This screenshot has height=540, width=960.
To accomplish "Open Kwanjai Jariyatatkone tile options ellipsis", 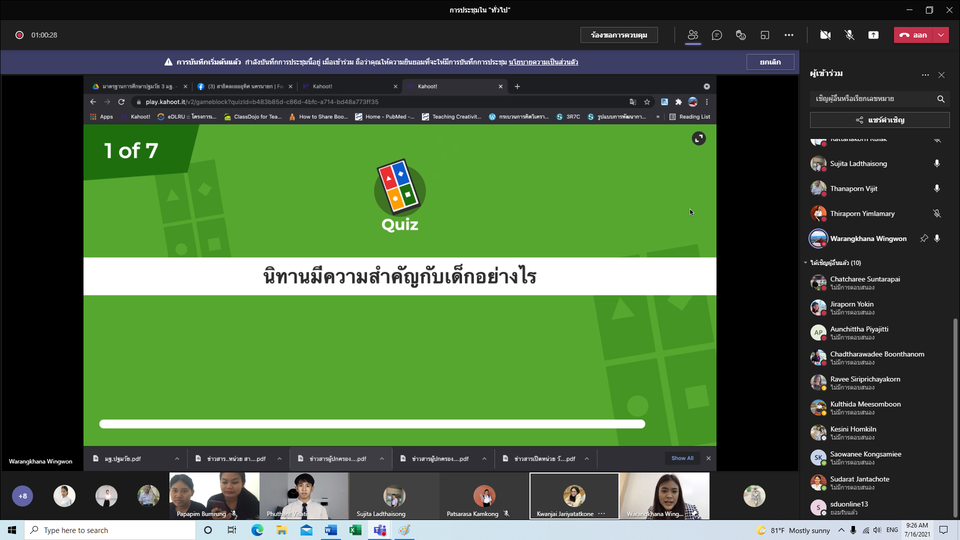I will [601, 514].
